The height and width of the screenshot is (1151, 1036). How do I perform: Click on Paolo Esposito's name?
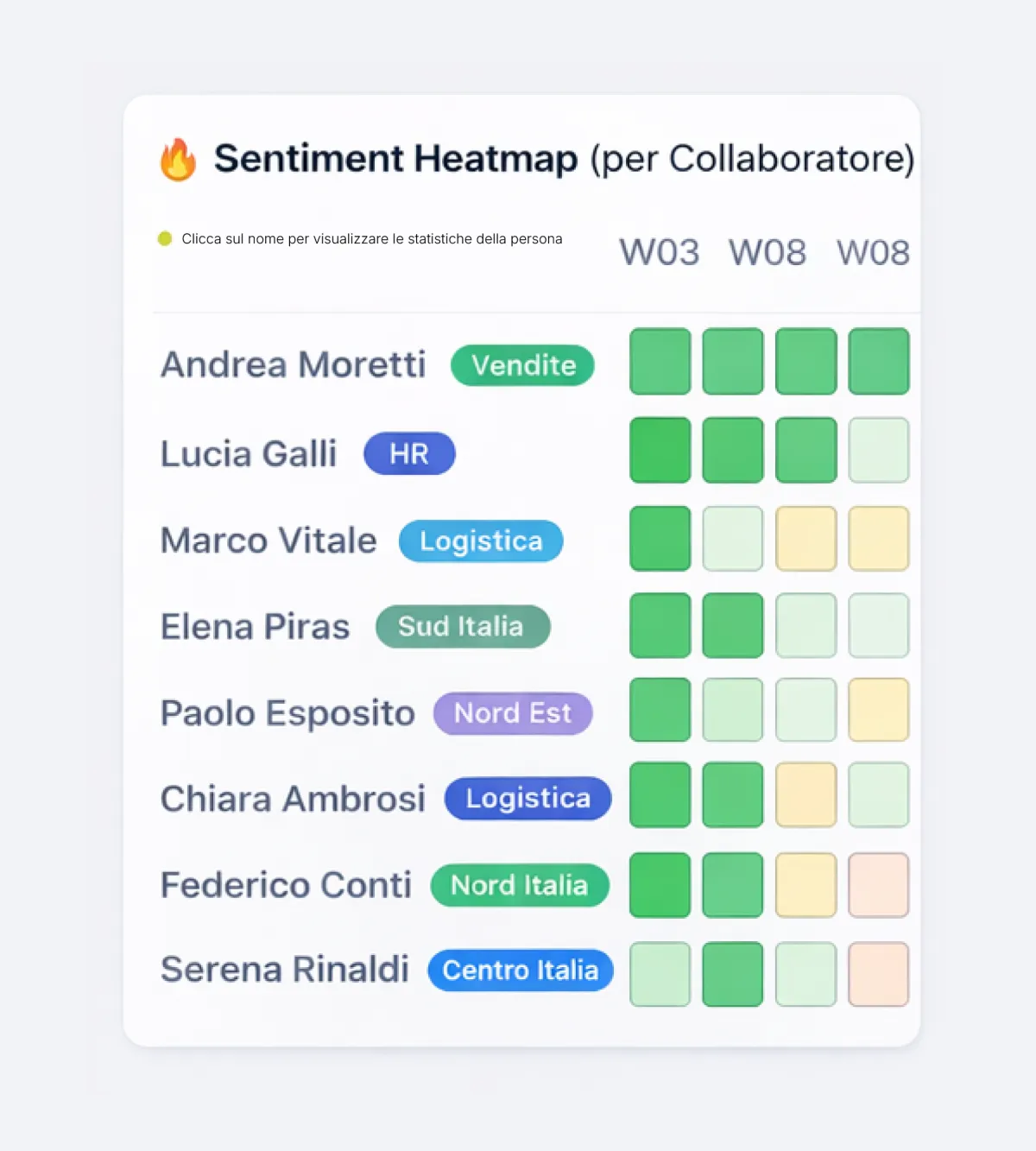pyautogui.click(x=287, y=713)
